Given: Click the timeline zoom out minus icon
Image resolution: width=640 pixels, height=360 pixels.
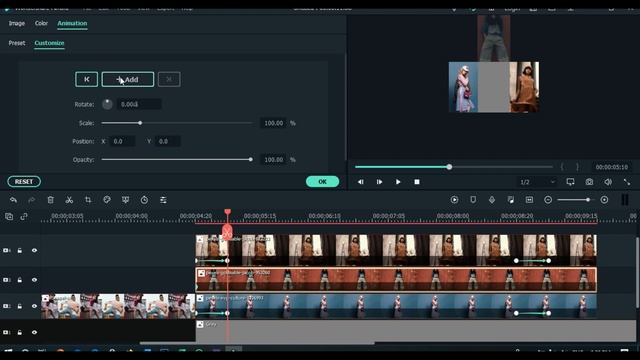Looking at the screenshot, I should pos(548,200).
